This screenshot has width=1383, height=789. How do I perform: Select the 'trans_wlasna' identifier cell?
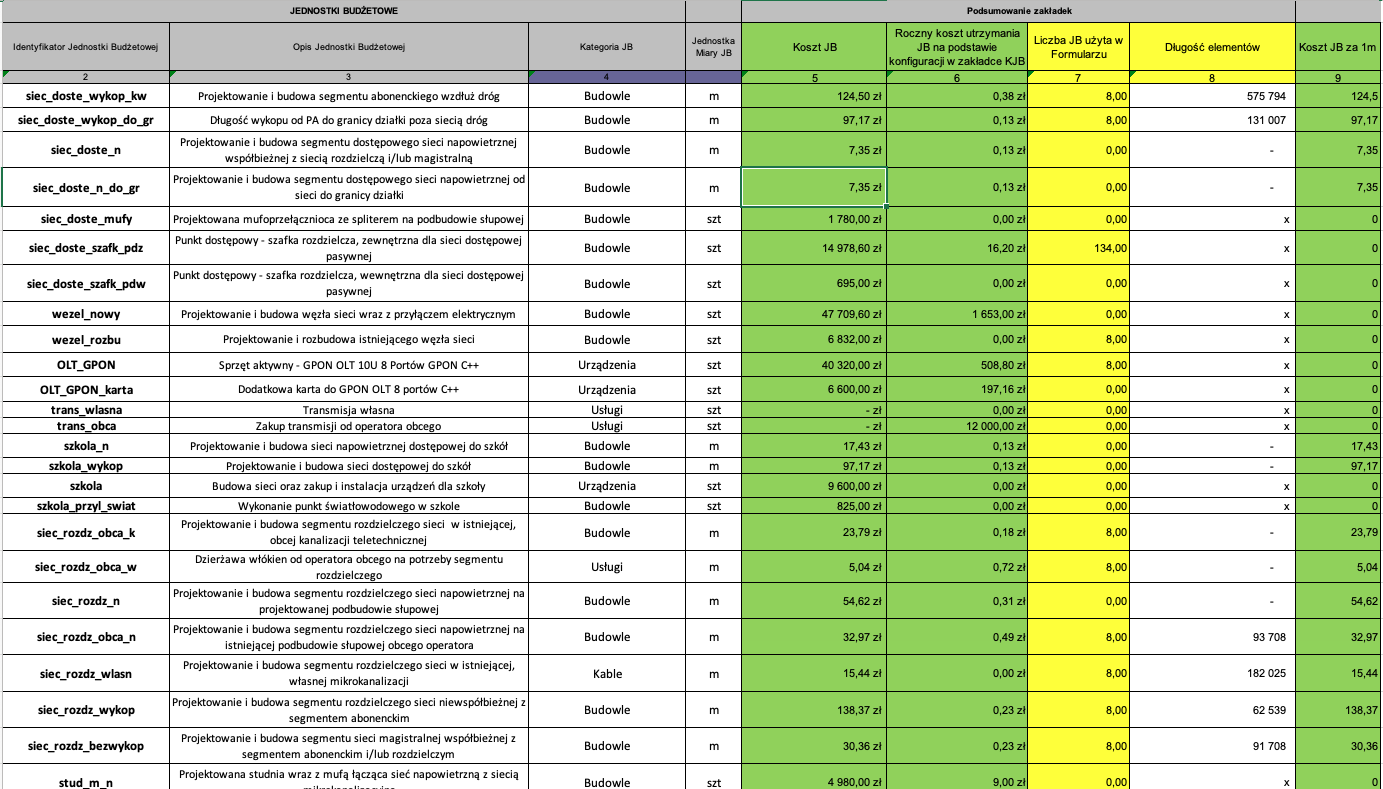[85, 410]
